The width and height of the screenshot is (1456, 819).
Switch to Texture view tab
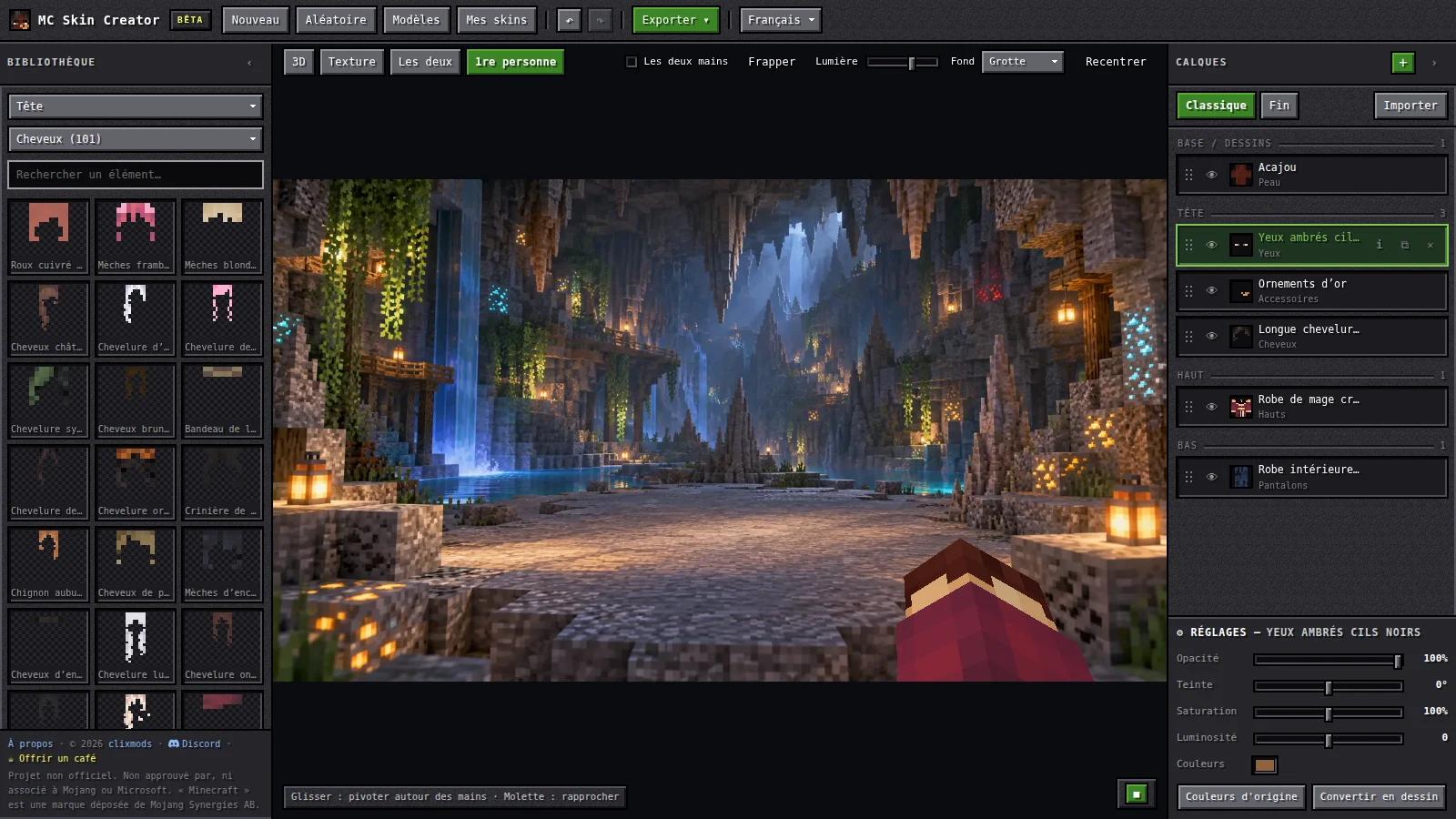tap(352, 62)
